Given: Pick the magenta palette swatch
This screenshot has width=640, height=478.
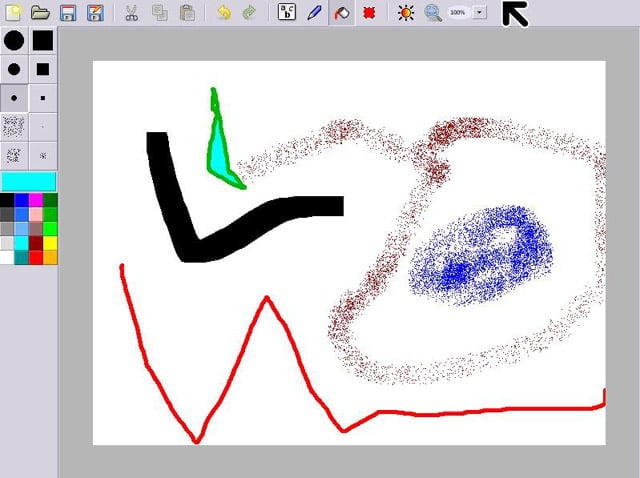Looking at the screenshot, I should click(36, 200).
